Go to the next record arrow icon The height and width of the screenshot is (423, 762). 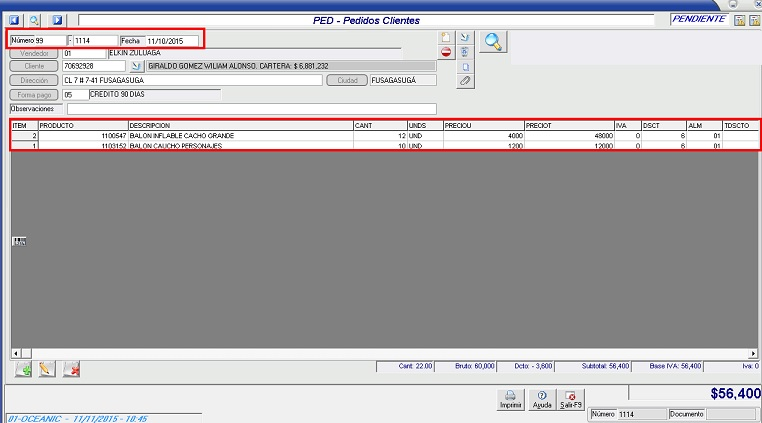(56, 19)
